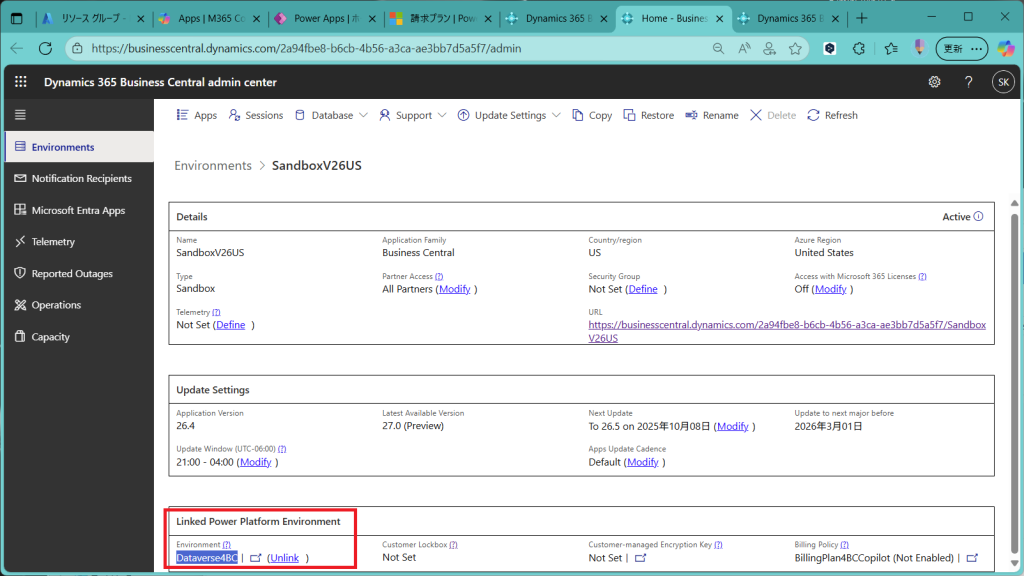Open the SK account avatar
Screen dimensions: 1024x576
[x=1002, y=82]
